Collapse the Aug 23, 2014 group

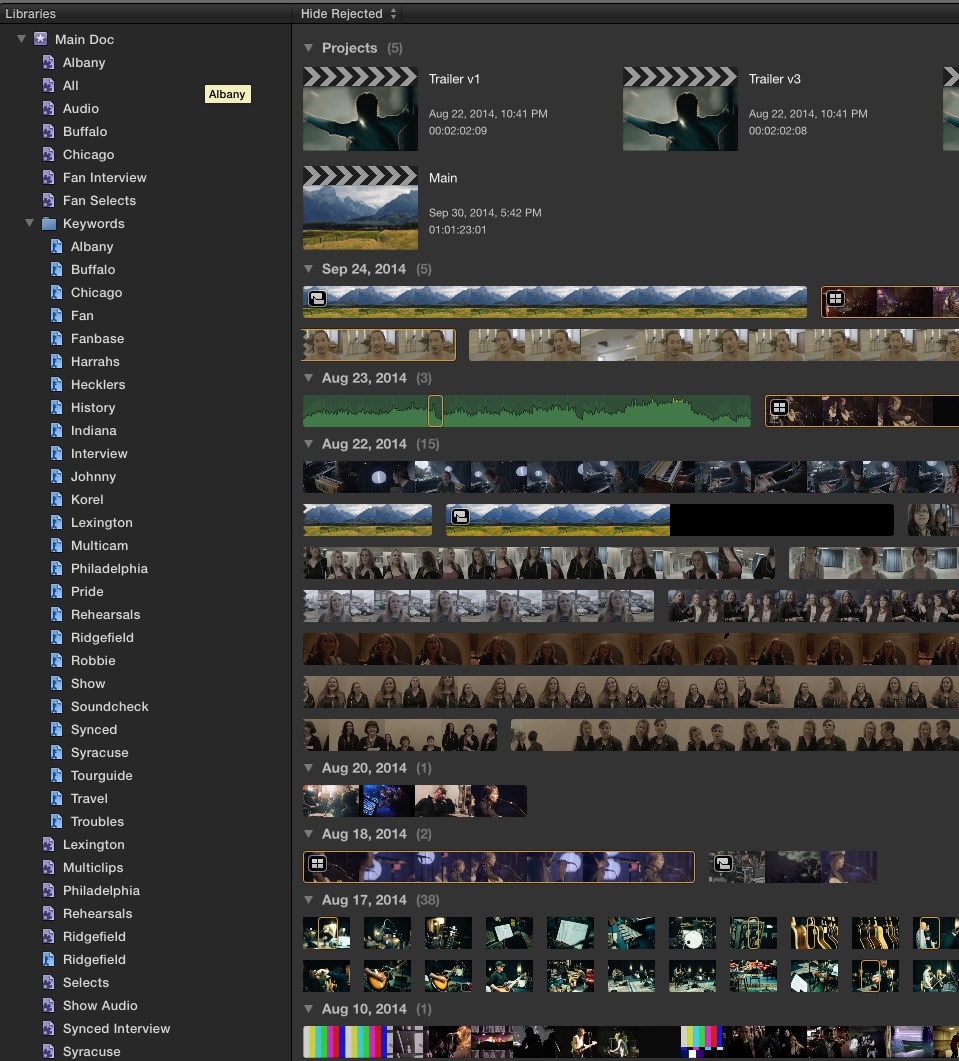click(x=309, y=378)
